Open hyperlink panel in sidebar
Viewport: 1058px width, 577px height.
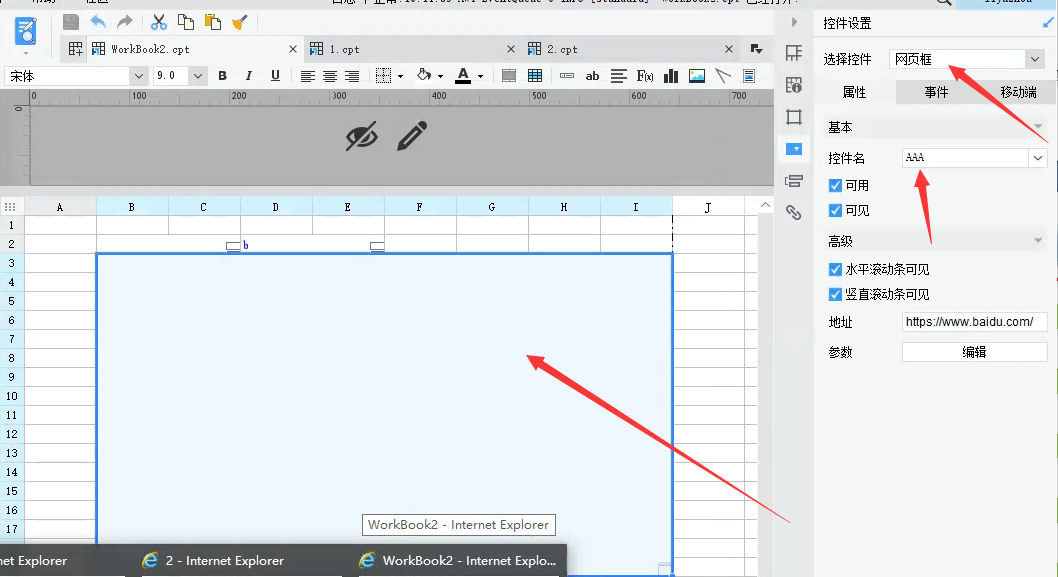click(x=794, y=213)
